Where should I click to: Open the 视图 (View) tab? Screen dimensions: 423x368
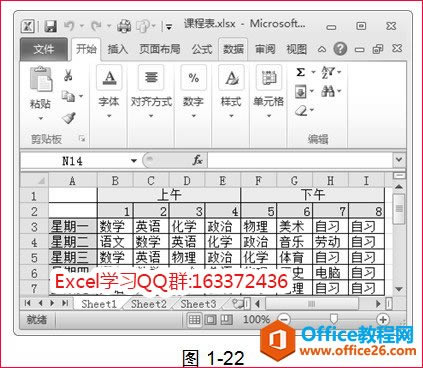click(296, 49)
